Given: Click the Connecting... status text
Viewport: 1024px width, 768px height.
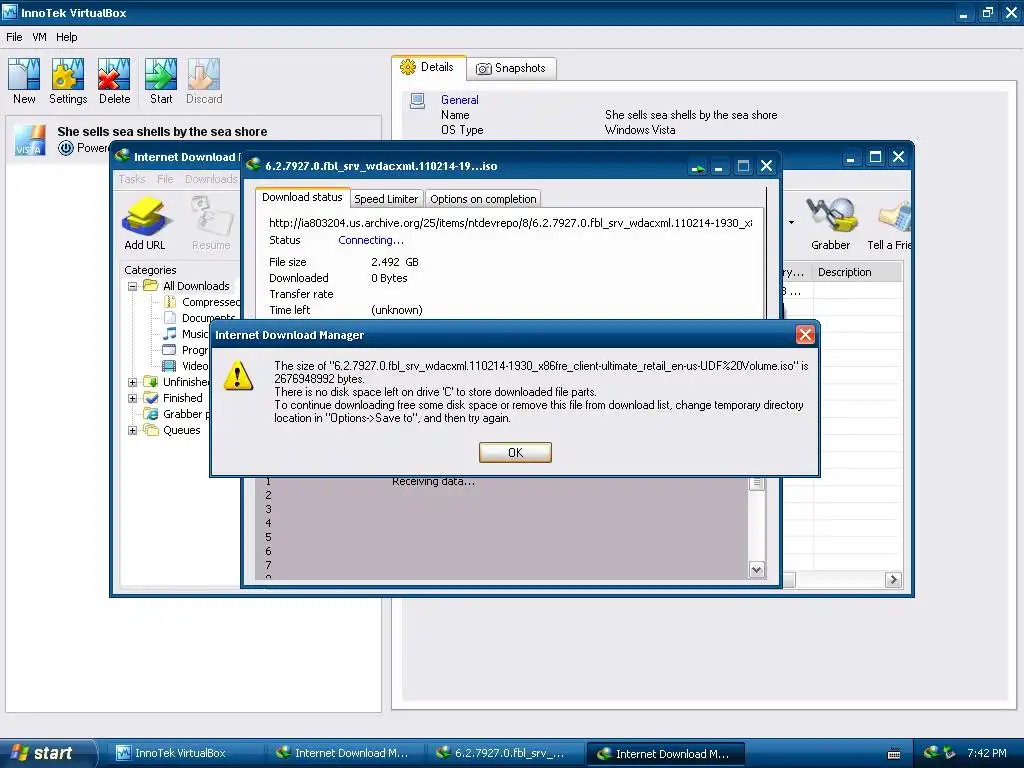Looking at the screenshot, I should (370, 240).
